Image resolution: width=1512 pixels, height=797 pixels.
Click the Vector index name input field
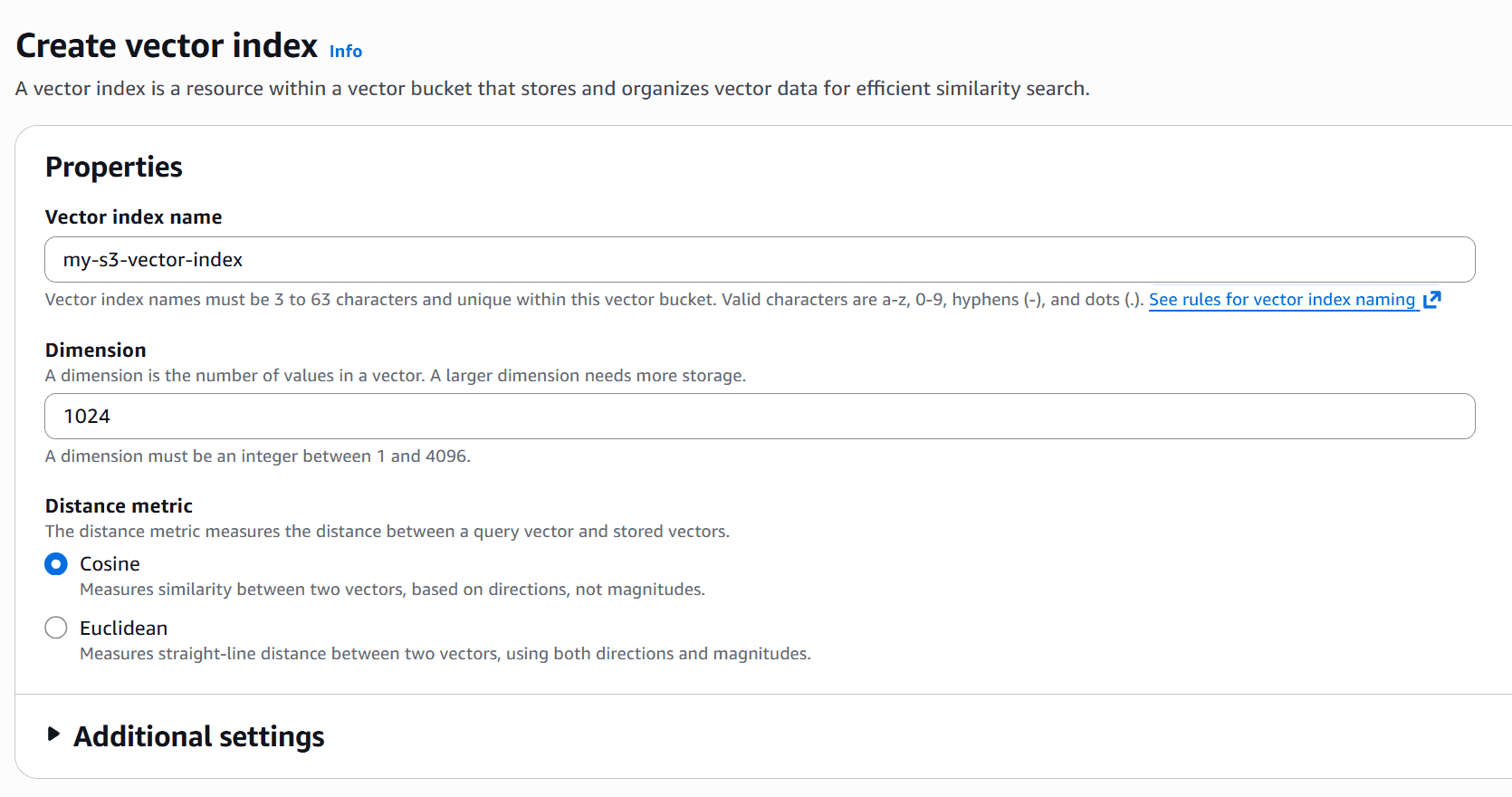coord(759,260)
